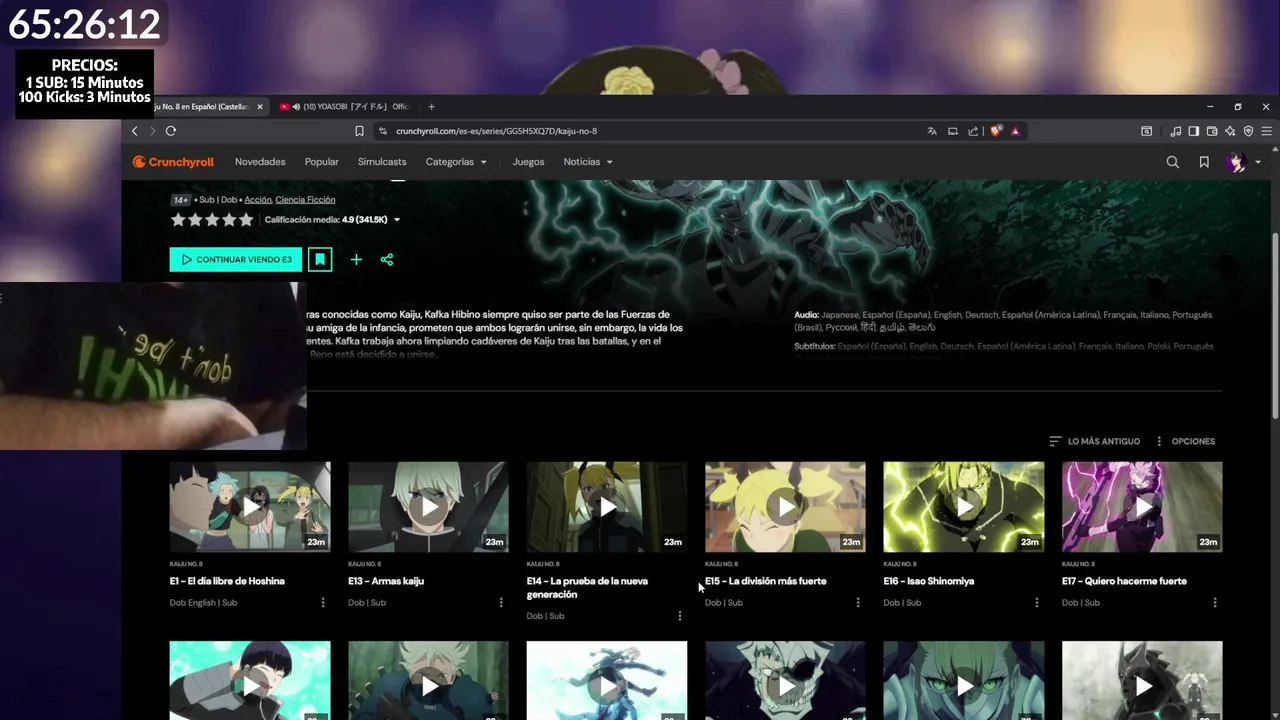Screen dimensions: 1280x720
Task: Play the E15 episode thumbnail
Action: coord(785,507)
